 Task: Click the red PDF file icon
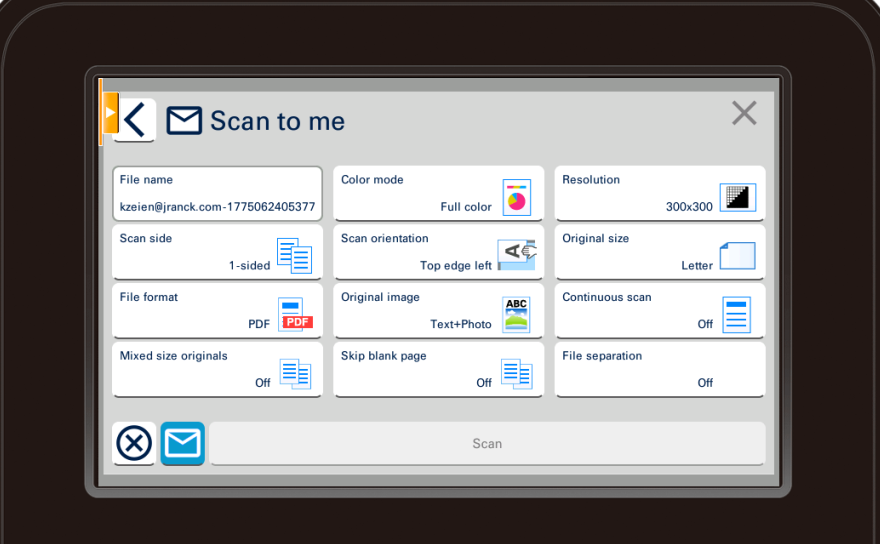[294, 315]
